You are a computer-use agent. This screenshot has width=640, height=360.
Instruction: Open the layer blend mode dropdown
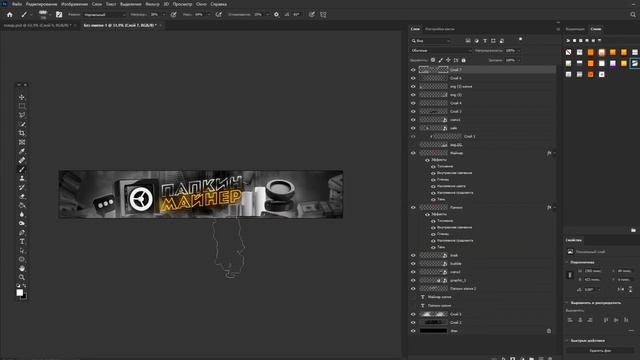440,51
